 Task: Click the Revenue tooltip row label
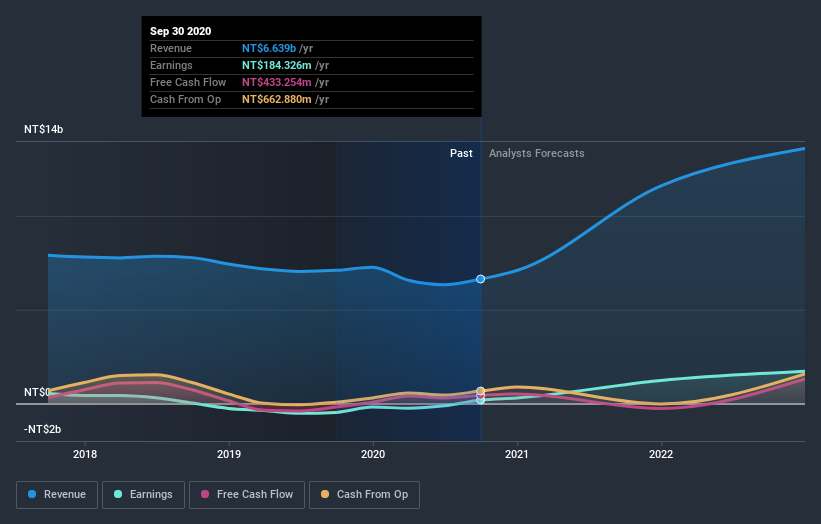[171, 48]
